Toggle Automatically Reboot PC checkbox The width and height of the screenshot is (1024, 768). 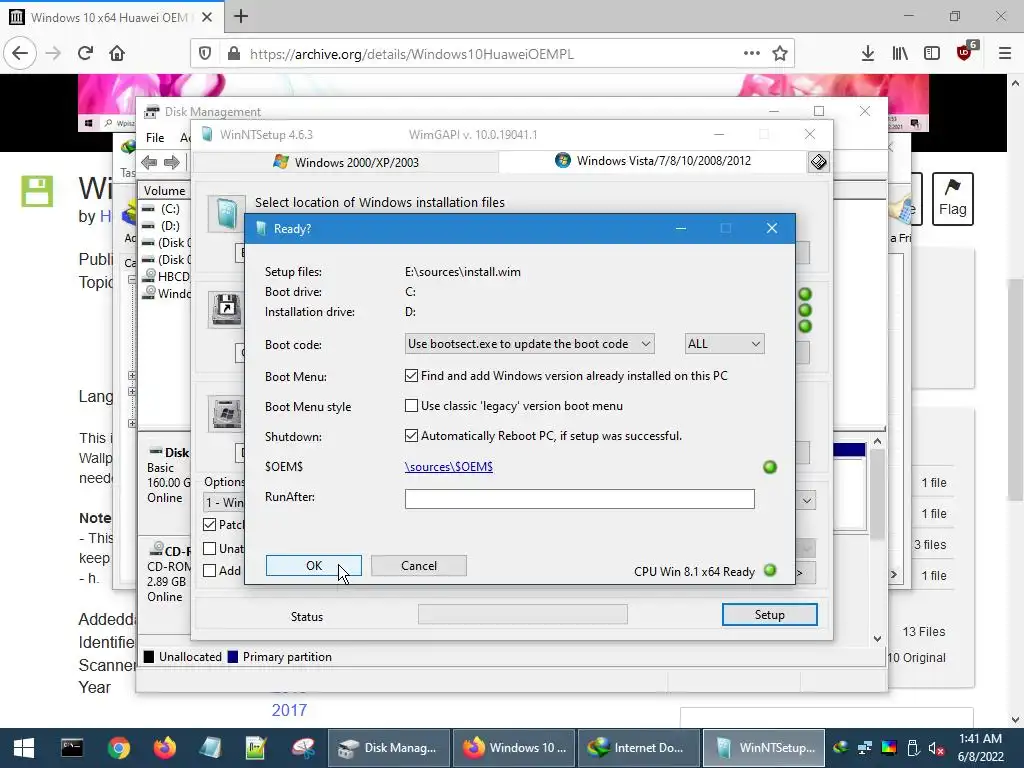(x=411, y=436)
